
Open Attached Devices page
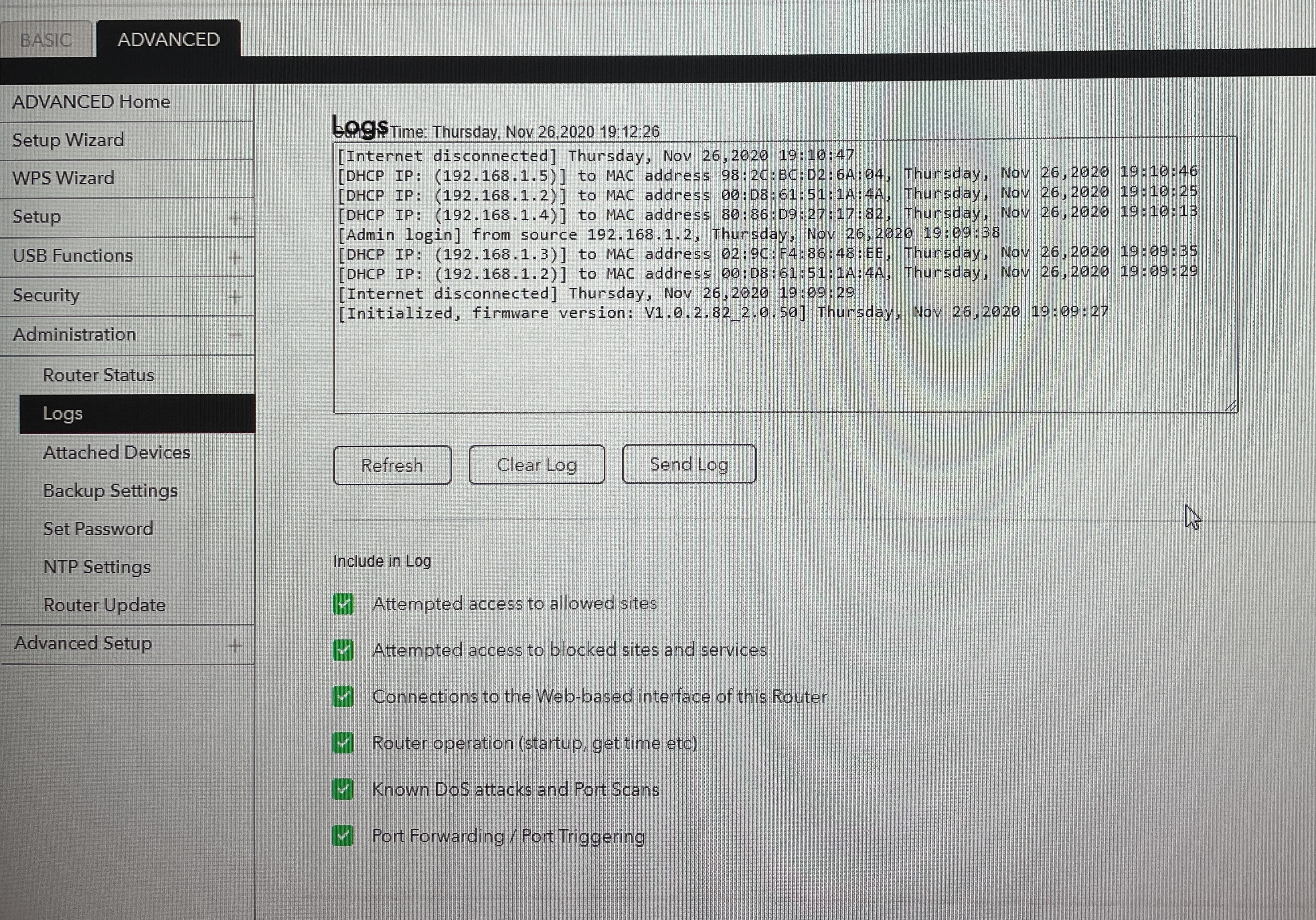coord(117,452)
